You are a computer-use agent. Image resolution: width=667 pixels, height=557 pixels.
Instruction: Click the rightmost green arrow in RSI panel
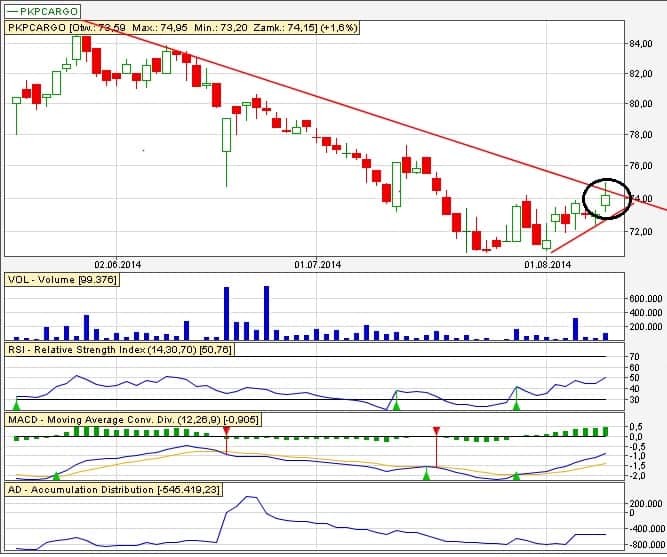pos(517,405)
